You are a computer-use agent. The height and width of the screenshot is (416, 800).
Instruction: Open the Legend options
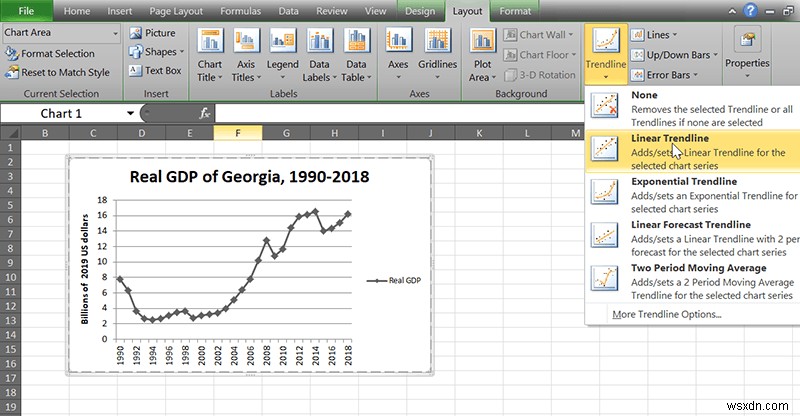(282, 55)
